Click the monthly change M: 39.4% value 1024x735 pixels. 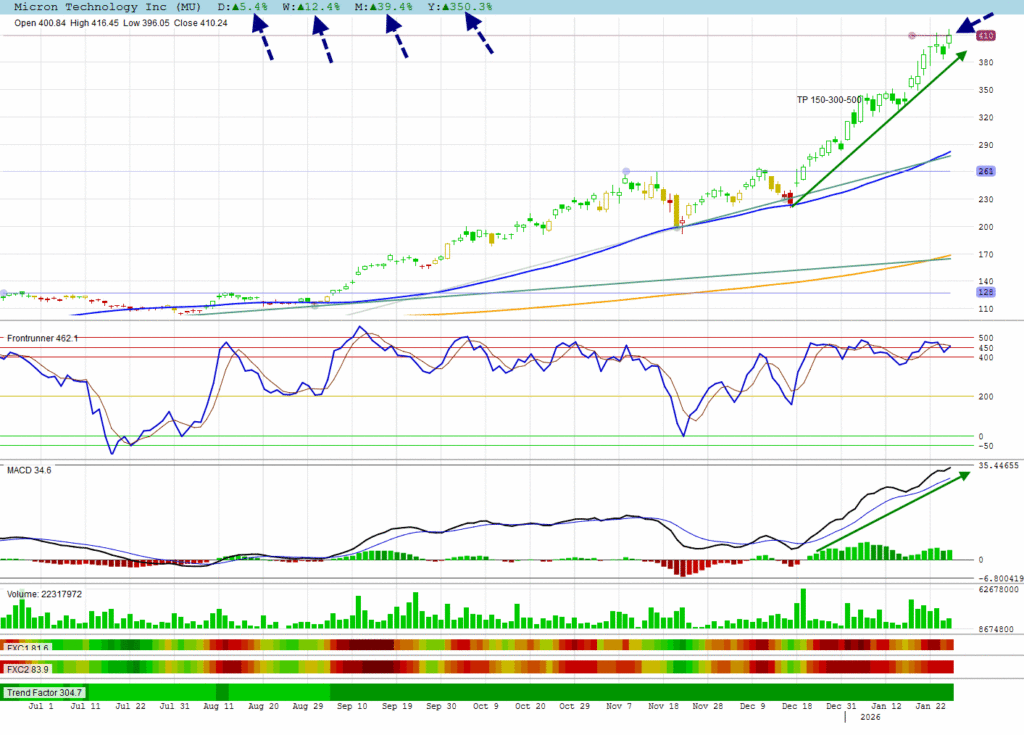[x=384, y=7]
